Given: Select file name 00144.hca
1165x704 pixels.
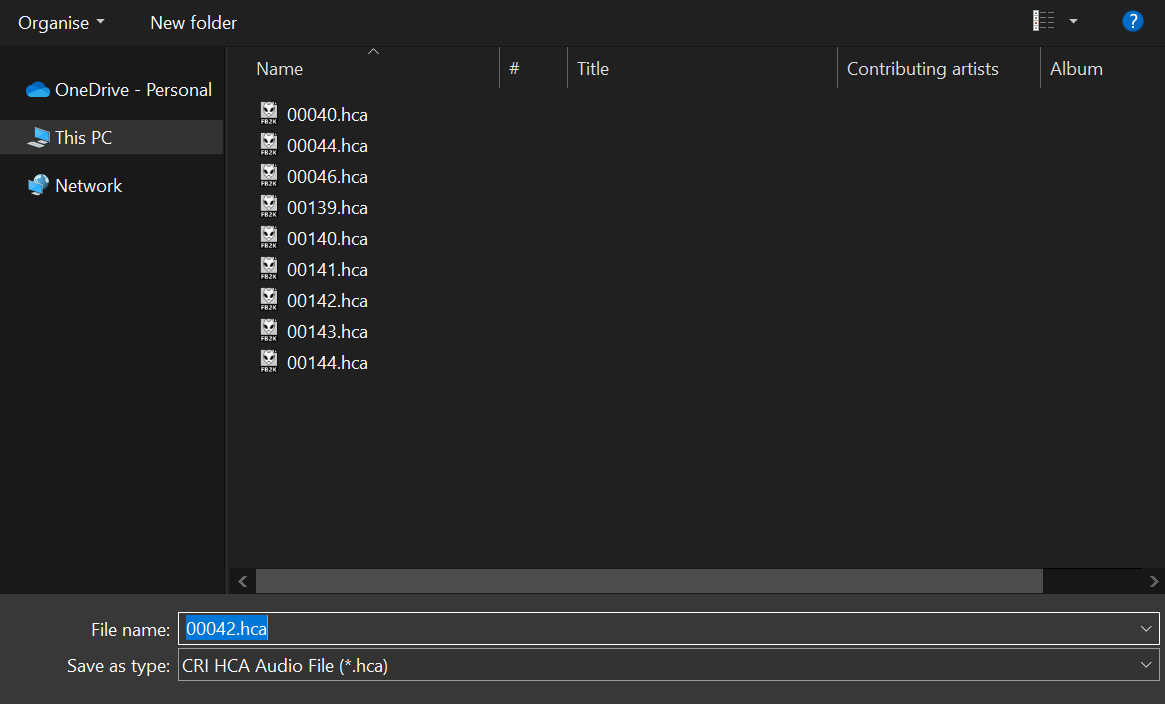Looking at the screenshot, I should tap(327, 363).
